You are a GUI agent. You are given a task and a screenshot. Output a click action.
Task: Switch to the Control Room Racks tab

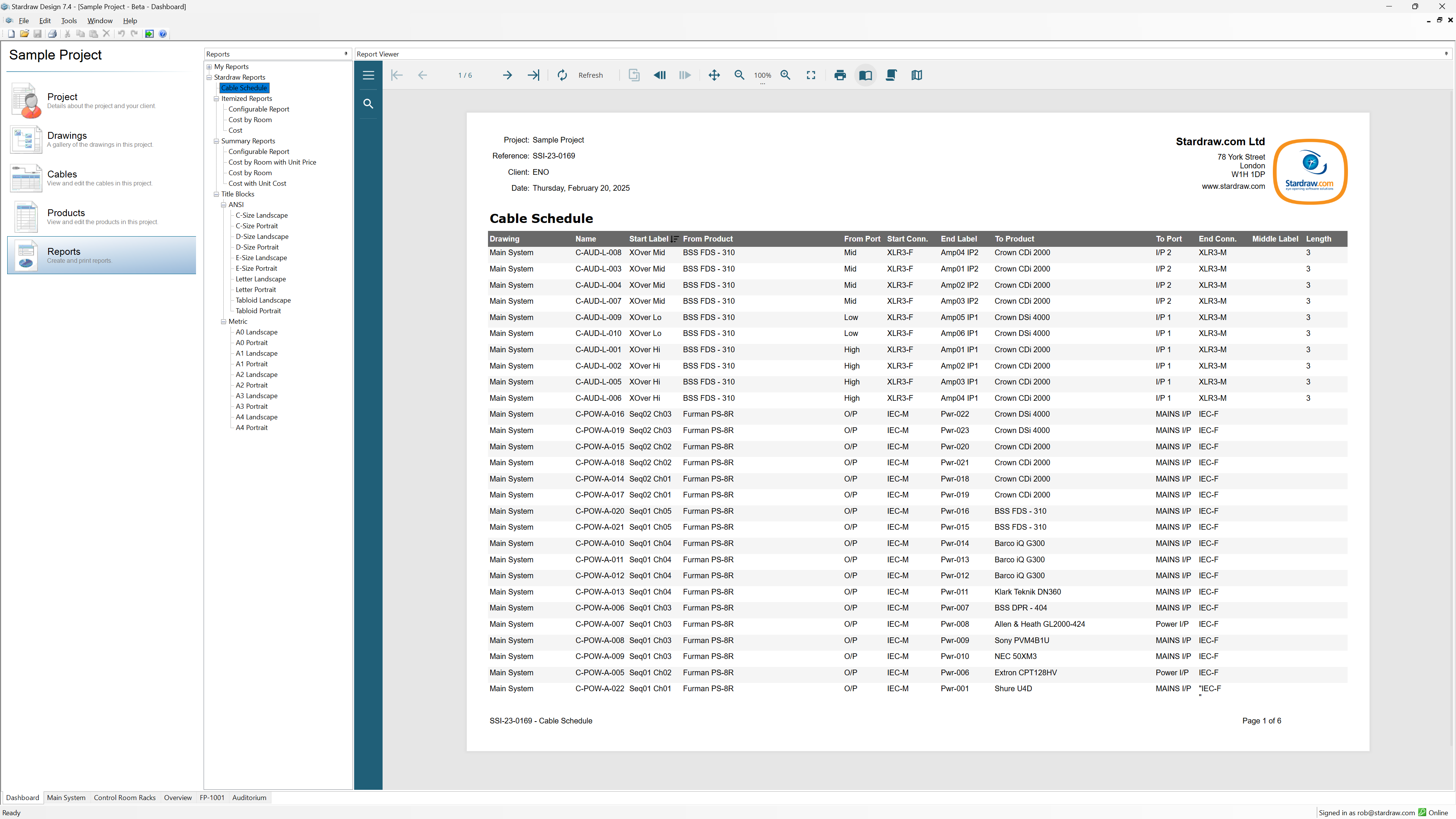click(124, 797)
